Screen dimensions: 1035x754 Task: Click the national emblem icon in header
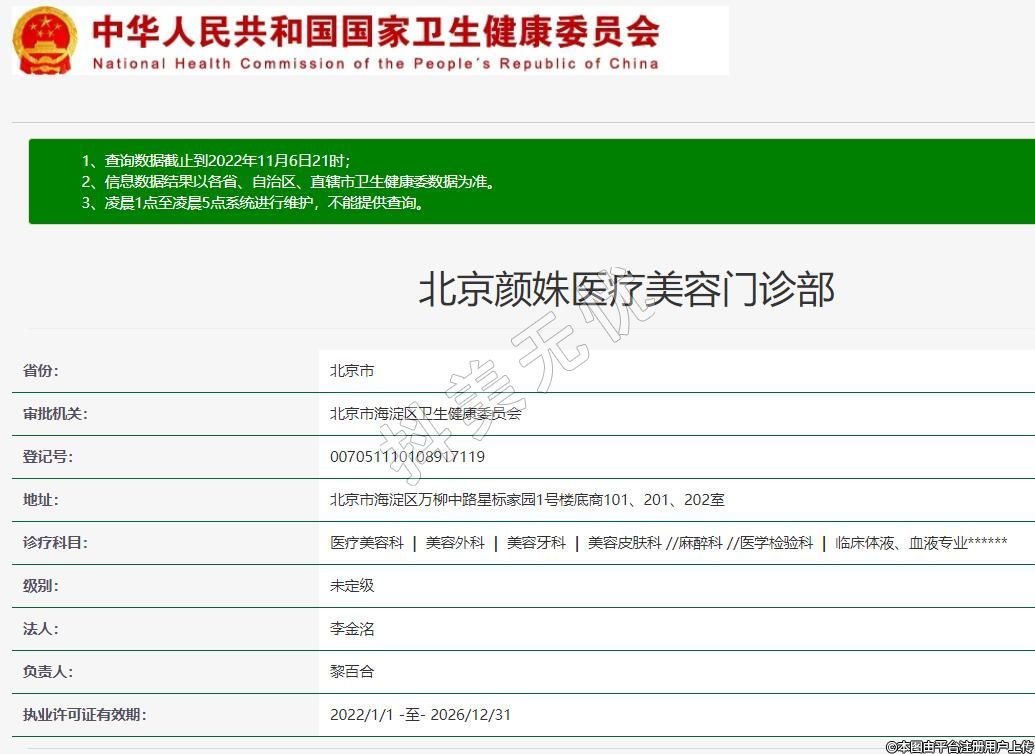(x=45, y=40)
